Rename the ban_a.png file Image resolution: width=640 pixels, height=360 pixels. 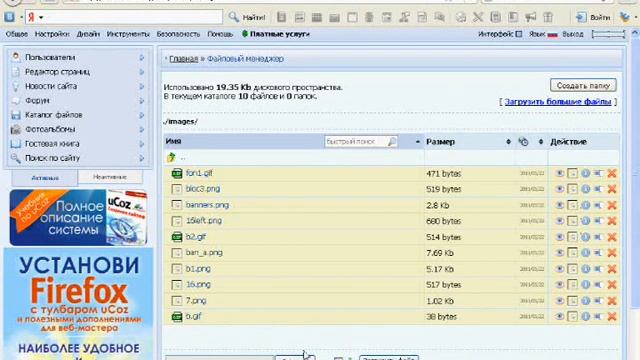coord(598,253)
